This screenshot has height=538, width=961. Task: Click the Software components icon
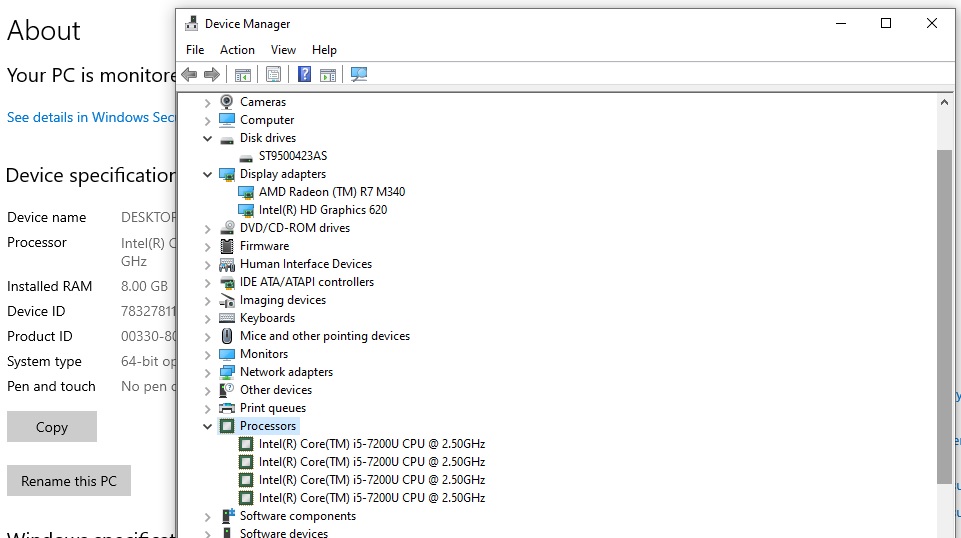[227, 516]
